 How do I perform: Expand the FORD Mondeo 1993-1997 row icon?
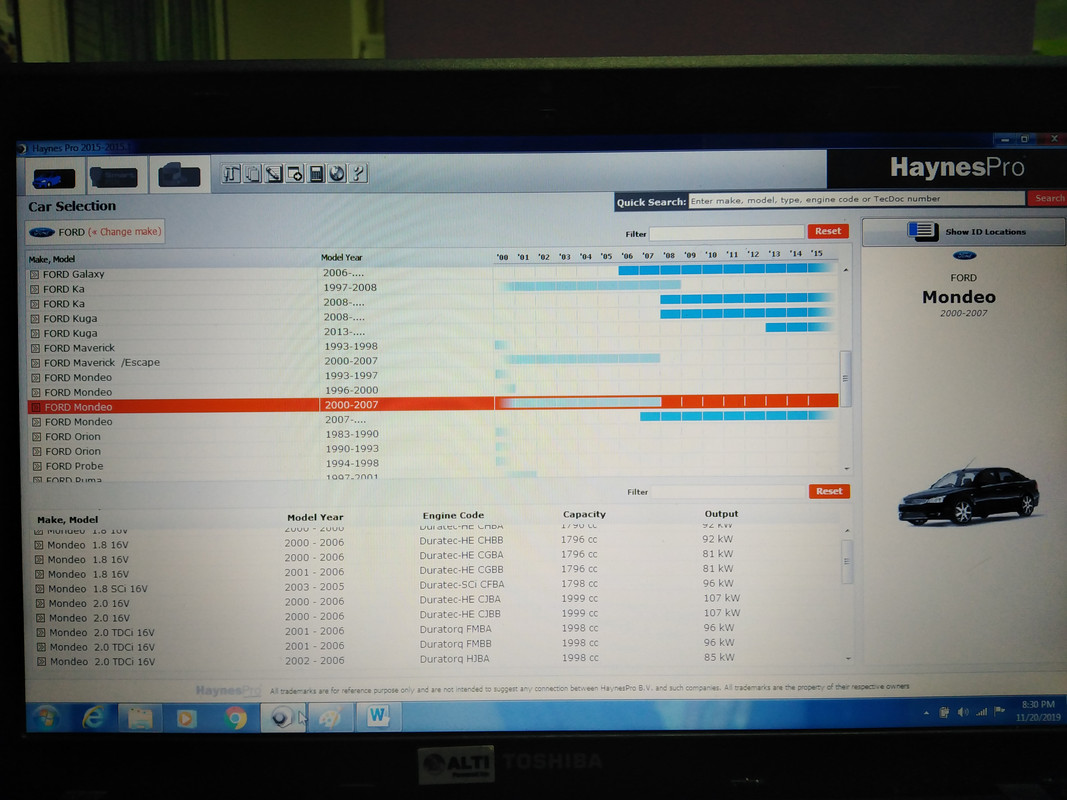click(x=36, y=378)
